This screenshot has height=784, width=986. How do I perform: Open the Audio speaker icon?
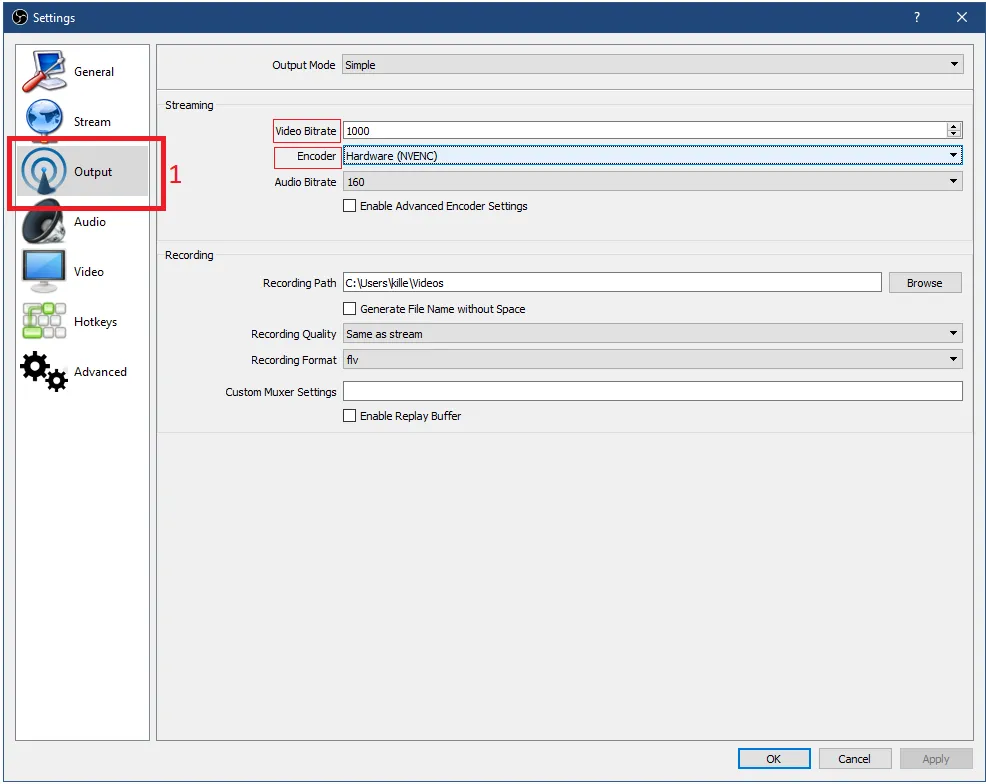pos(44,222)
